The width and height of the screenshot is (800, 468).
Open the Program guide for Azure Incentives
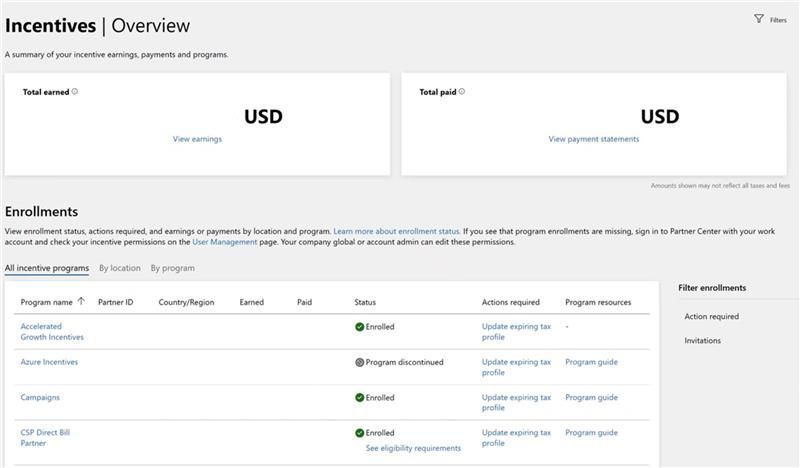tap(591, 362)
